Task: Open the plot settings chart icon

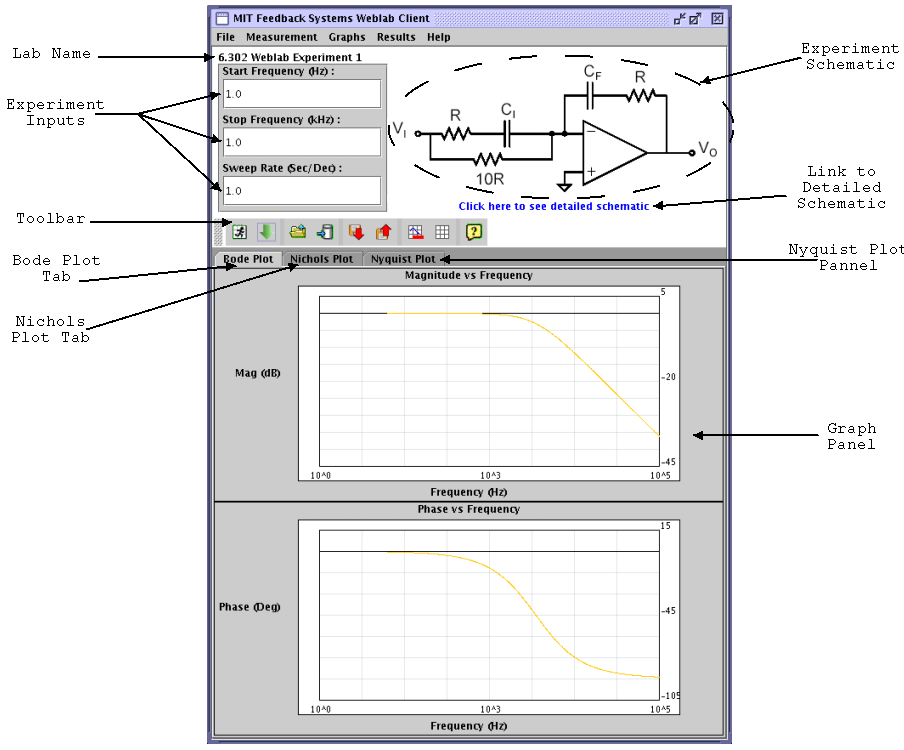Action: click(416, 231)
